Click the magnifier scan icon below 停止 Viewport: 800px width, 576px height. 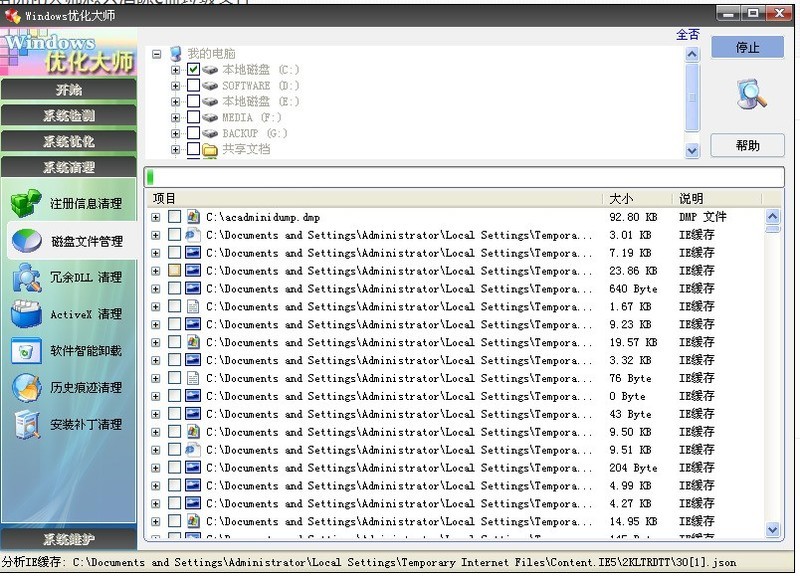point(751,94)
